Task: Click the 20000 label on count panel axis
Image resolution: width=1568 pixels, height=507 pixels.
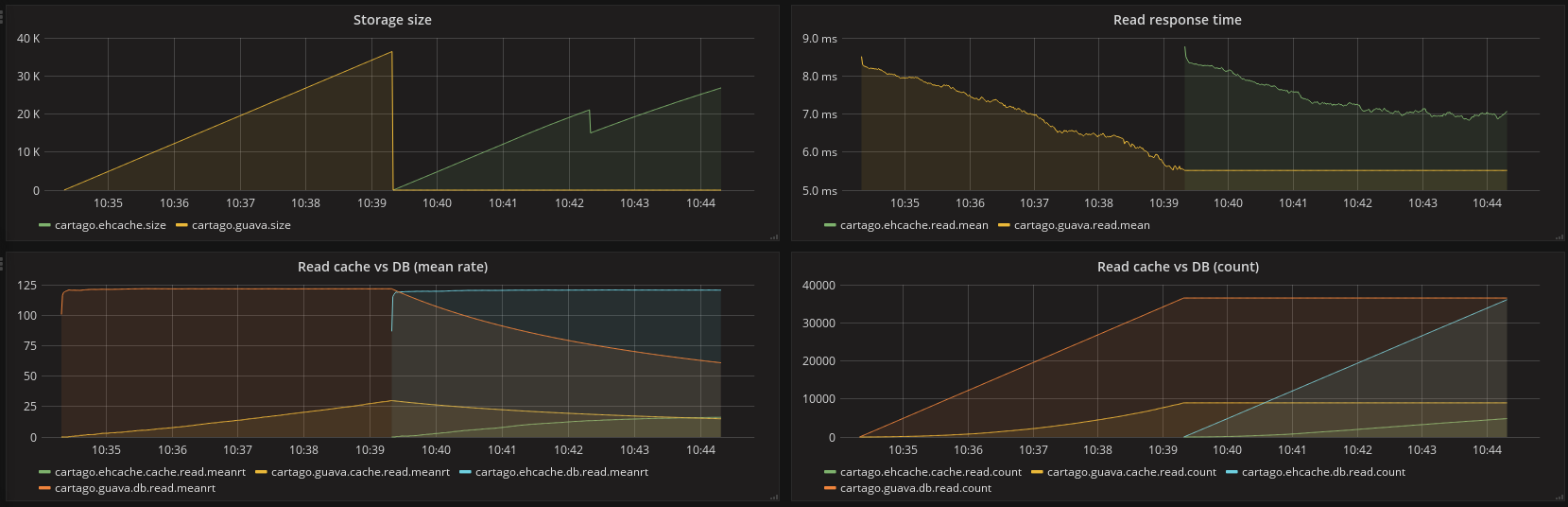Action: point(818,361)
